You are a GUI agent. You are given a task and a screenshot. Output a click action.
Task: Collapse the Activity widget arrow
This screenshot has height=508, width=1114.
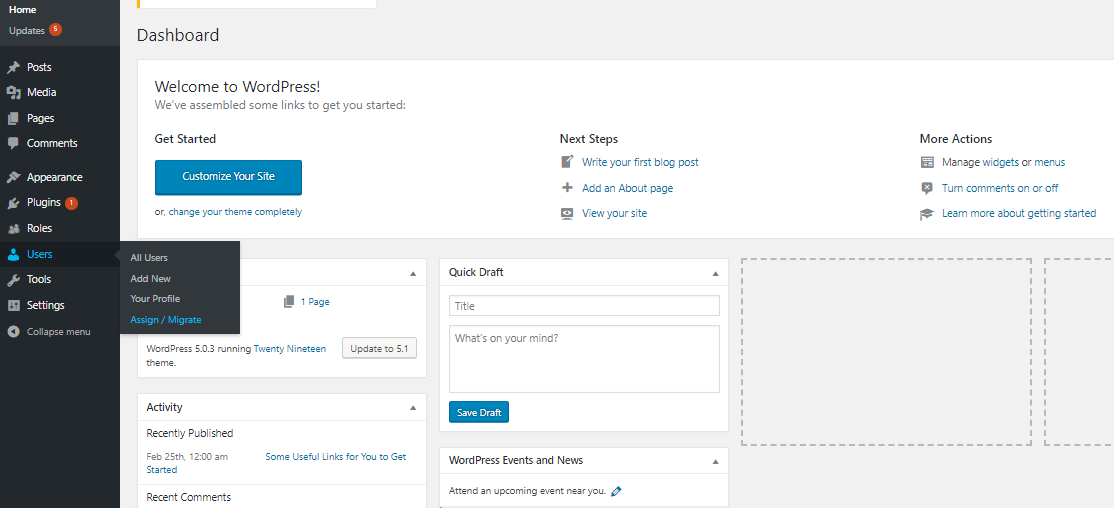413,408
